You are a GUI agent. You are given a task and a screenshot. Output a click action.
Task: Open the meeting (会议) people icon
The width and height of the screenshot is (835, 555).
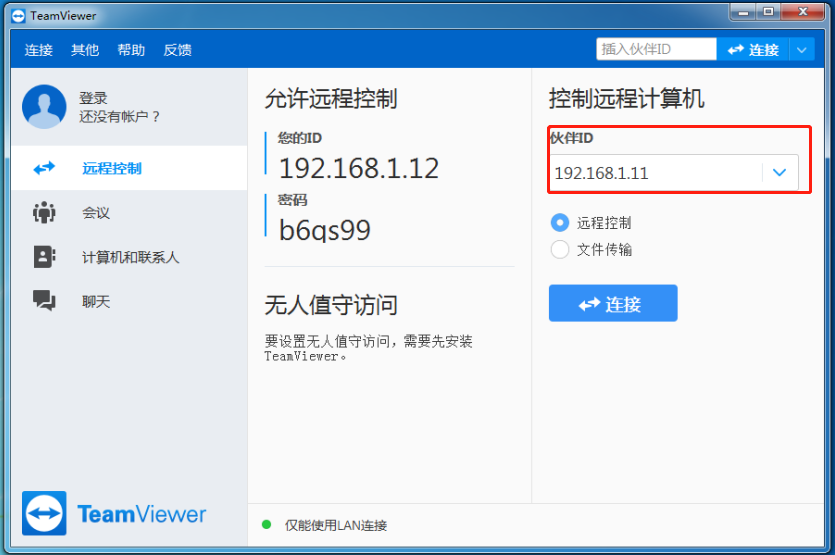tap(44, 212)
